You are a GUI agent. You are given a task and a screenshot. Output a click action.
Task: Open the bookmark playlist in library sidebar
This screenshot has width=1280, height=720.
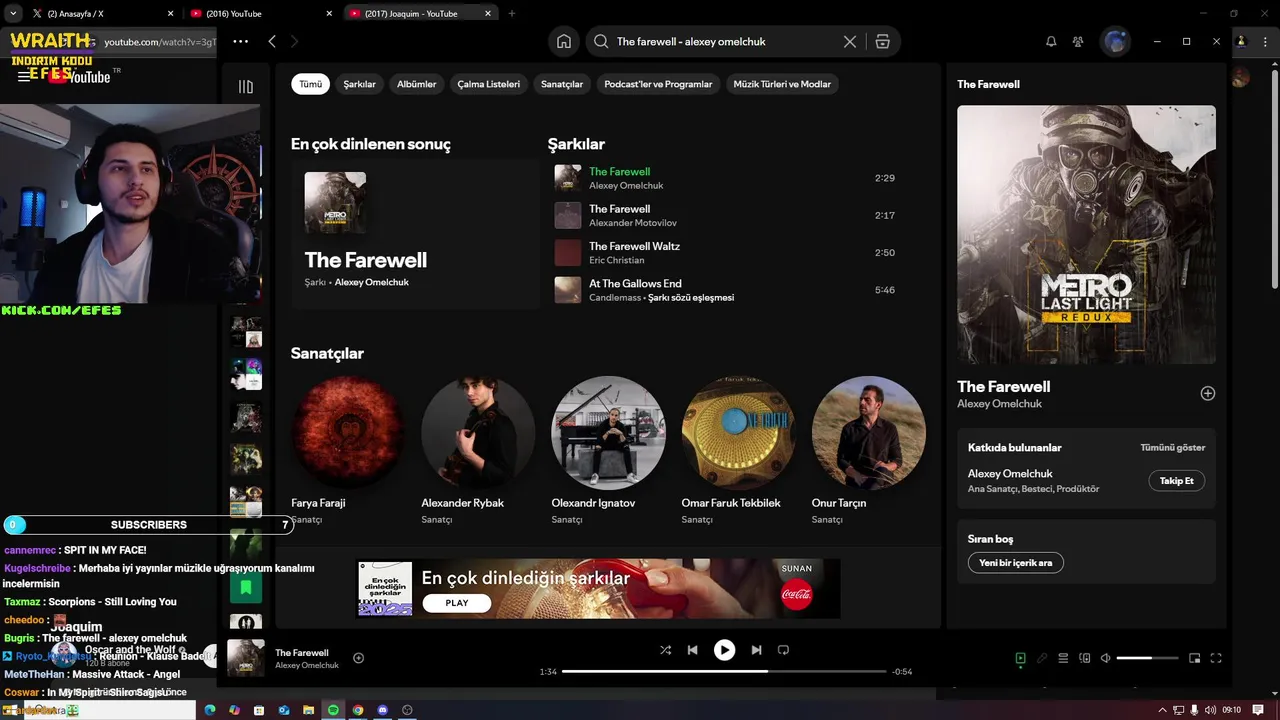246,587
